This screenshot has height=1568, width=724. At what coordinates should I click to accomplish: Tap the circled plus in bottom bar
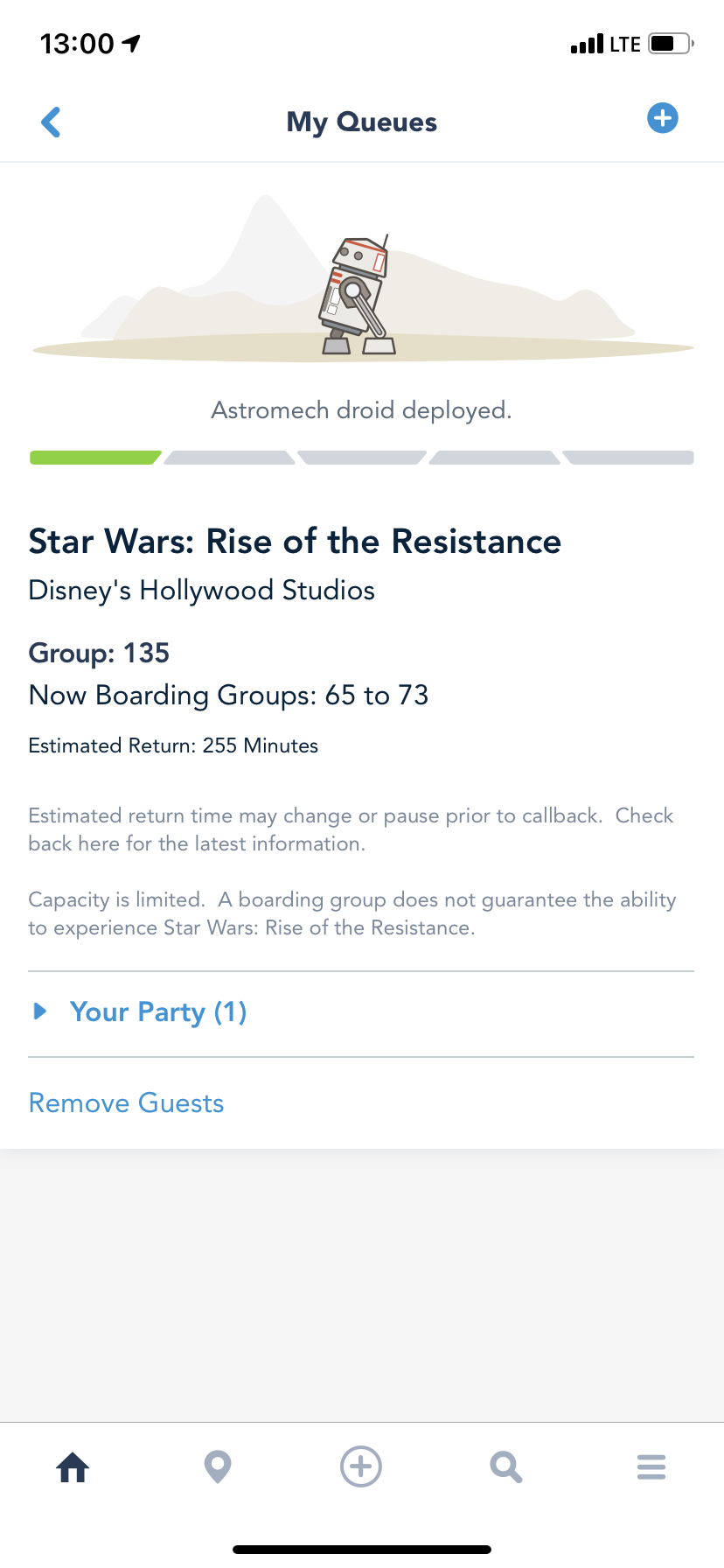pyautogui.click(x=361, y=1466)
